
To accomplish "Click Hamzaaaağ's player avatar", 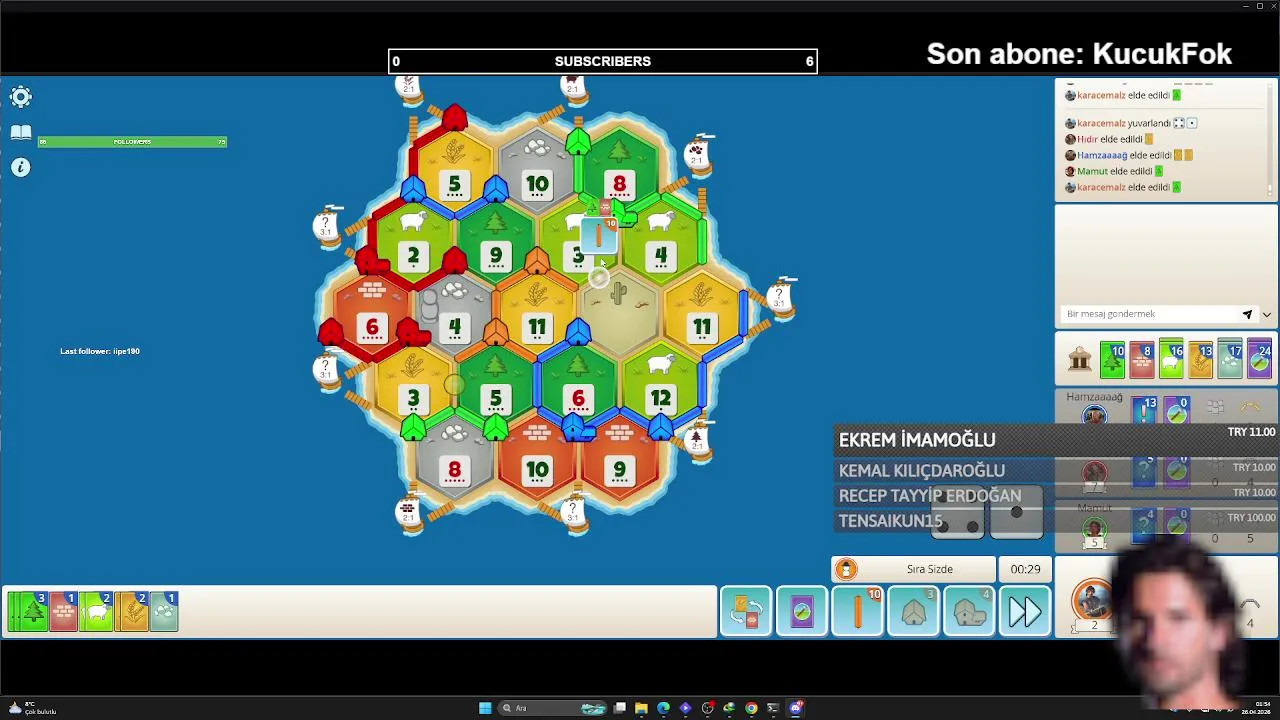I will (x=1094, y=414).
